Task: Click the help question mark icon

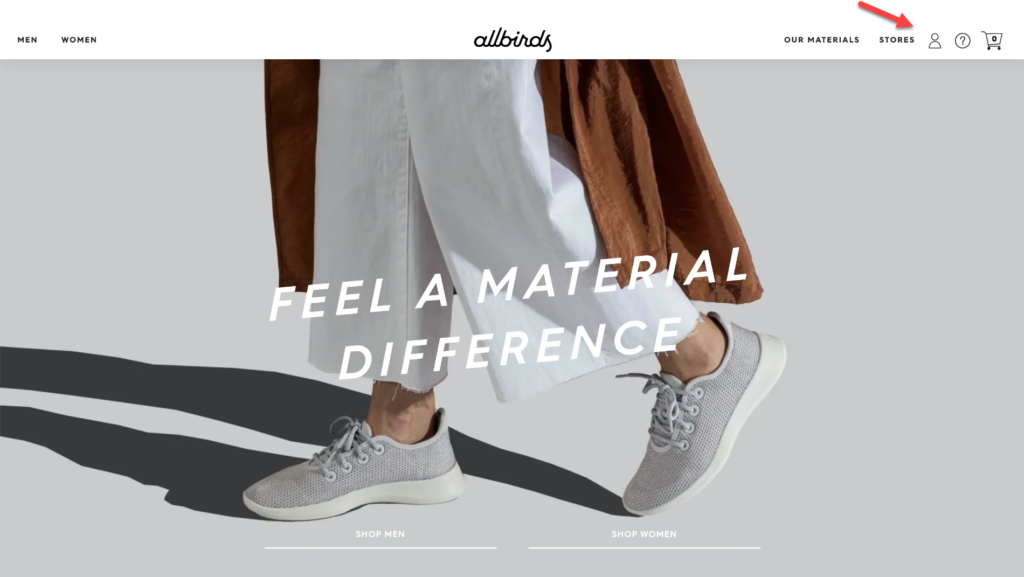Action: pyautogui.click(x=963, y=40)
